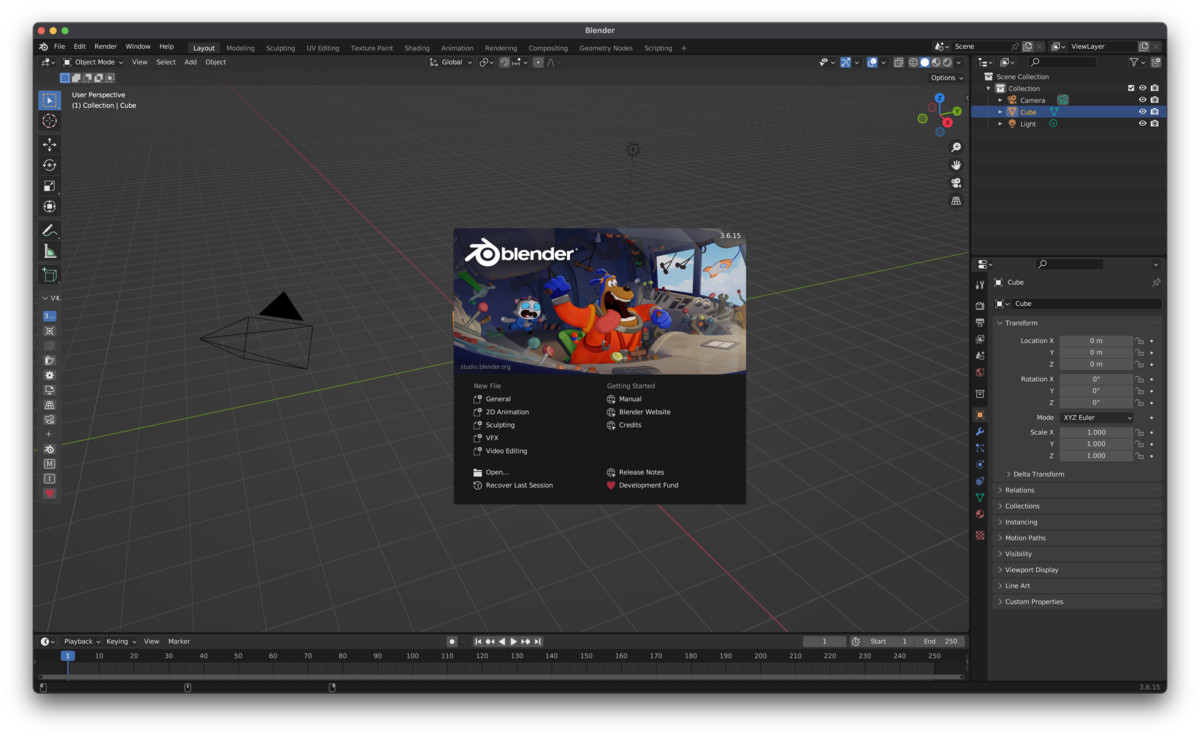Click the pan view hand icon
Viewport: 1200px width, 737px height.
point(956,165)
